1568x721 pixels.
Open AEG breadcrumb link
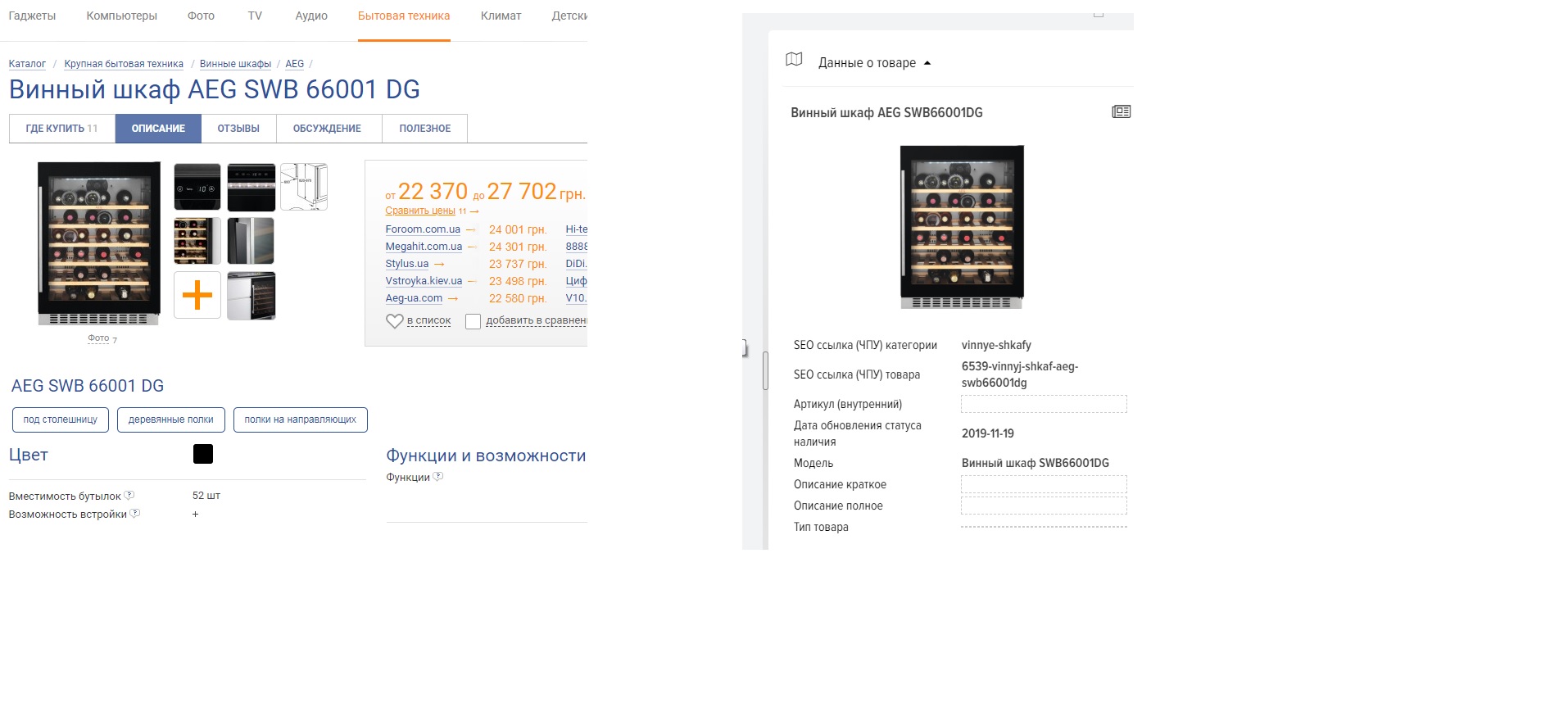point(294,64)
